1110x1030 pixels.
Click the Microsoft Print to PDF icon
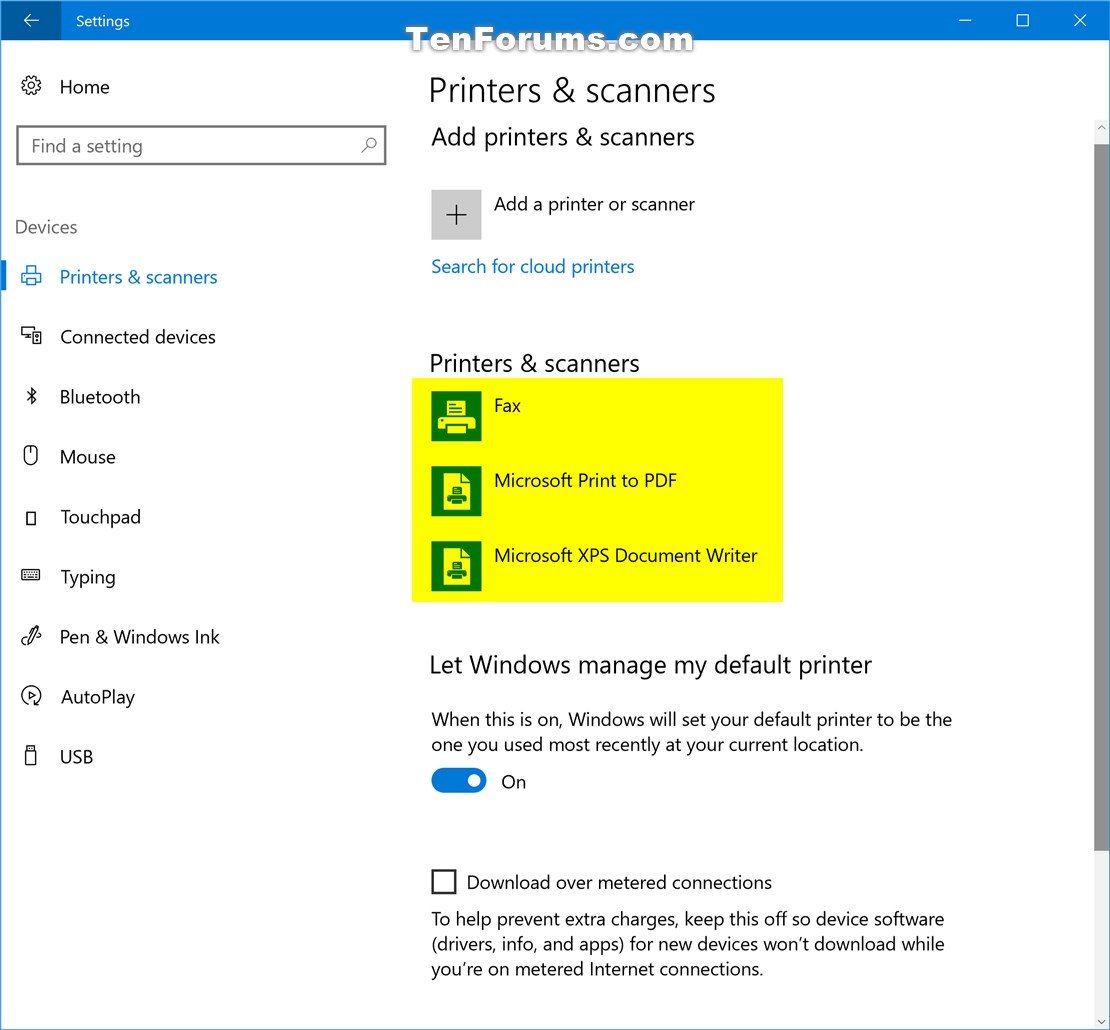456,490
